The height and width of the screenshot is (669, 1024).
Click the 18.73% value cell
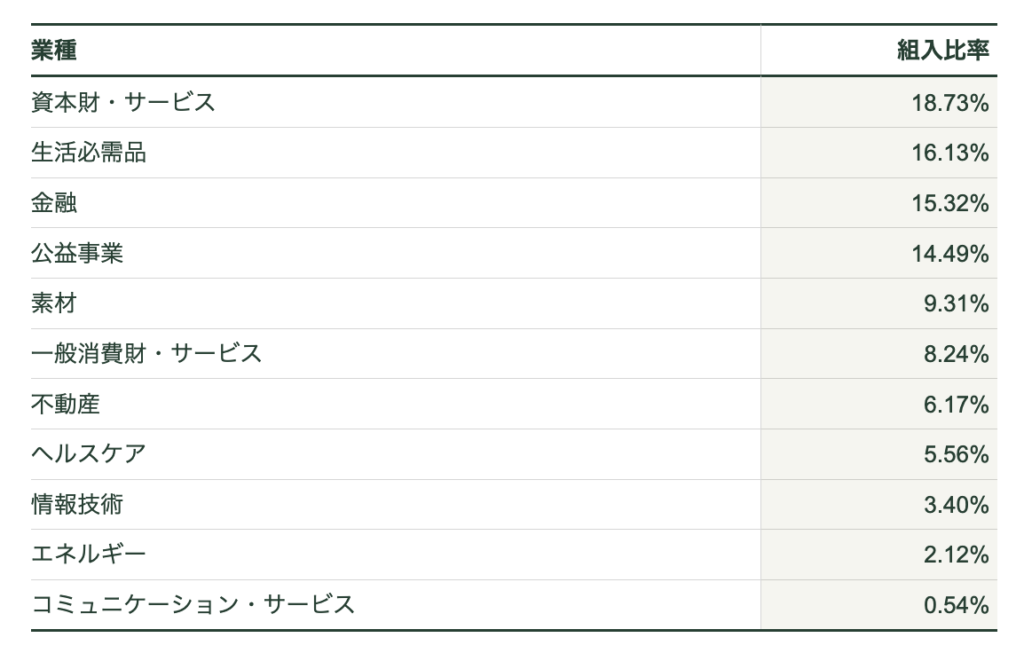pyautogui.click(x=950, y=102)
